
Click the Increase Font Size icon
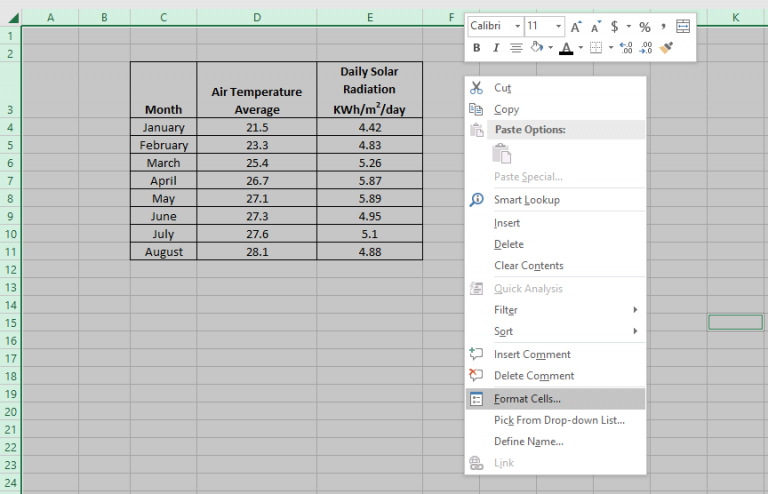click(576, 26)
